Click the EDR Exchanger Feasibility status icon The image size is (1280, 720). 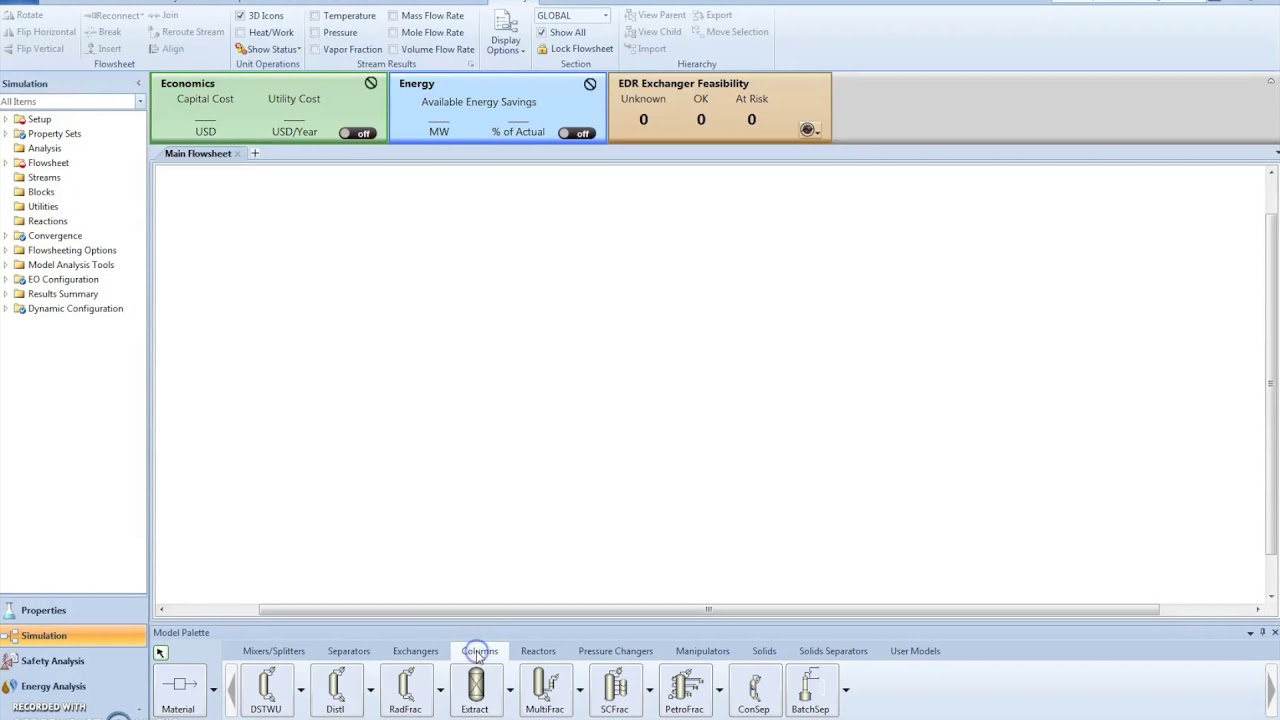pos(808,129)
